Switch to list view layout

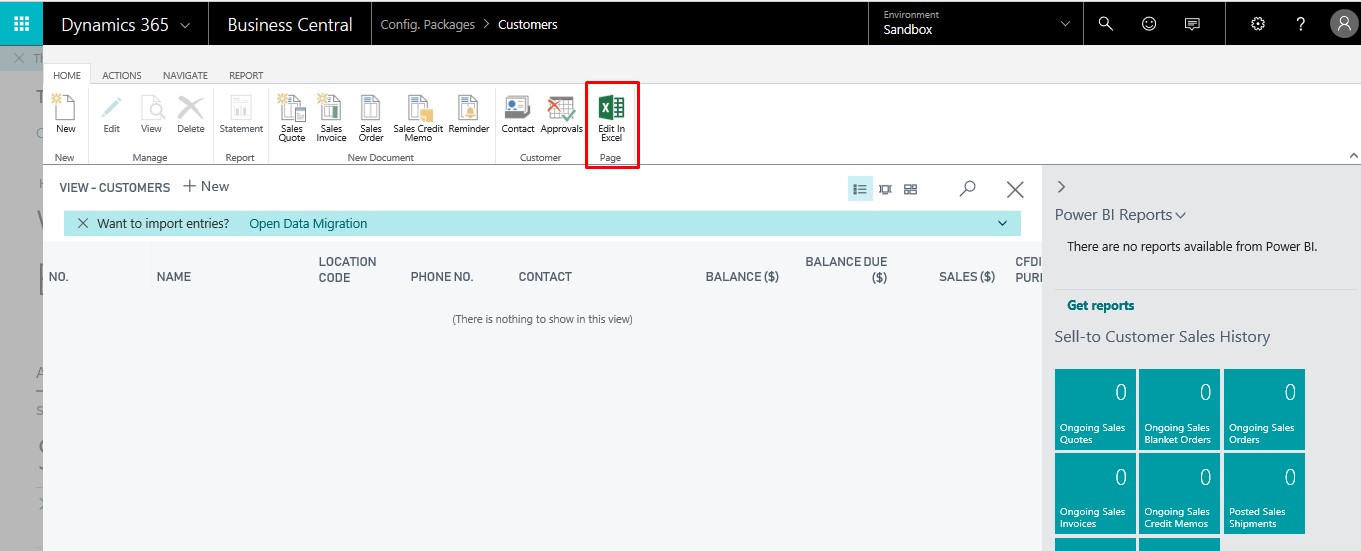pyautogui.click(x=860, y=189)
